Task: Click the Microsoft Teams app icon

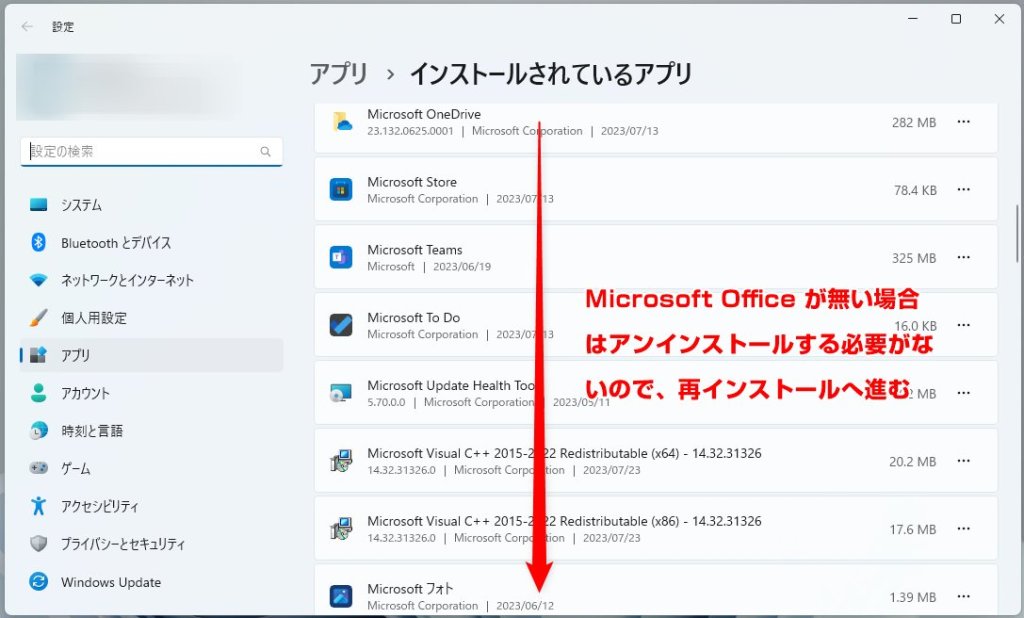Action: 341,257
